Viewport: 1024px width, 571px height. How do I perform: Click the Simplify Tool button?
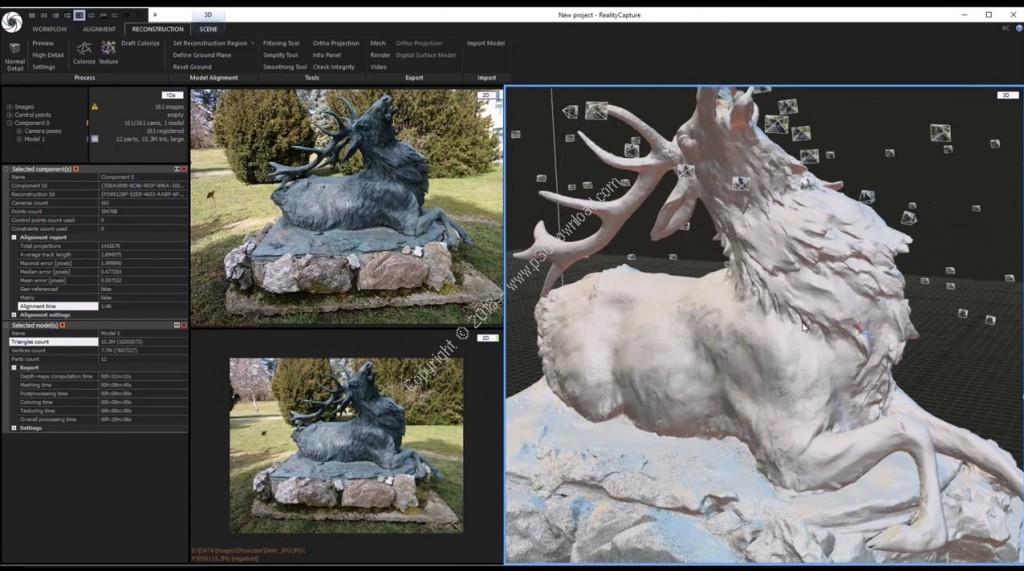(280, 55)
